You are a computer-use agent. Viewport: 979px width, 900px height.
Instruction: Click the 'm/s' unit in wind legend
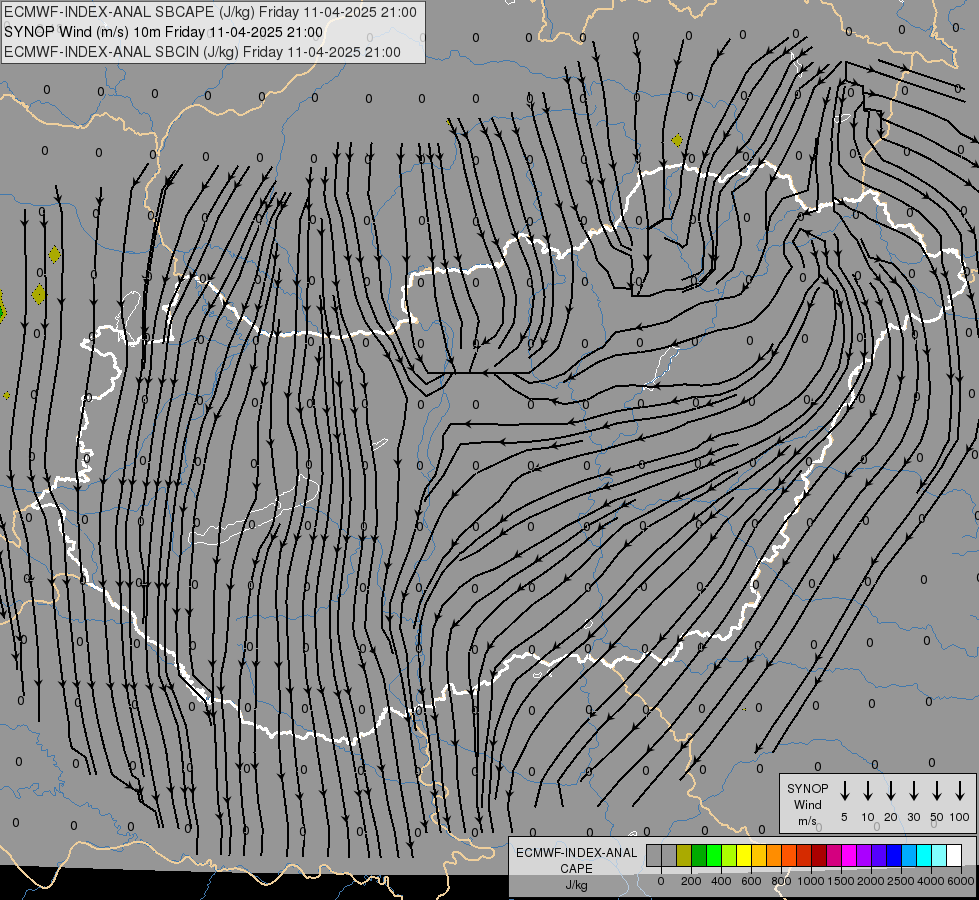pos(807,821)
